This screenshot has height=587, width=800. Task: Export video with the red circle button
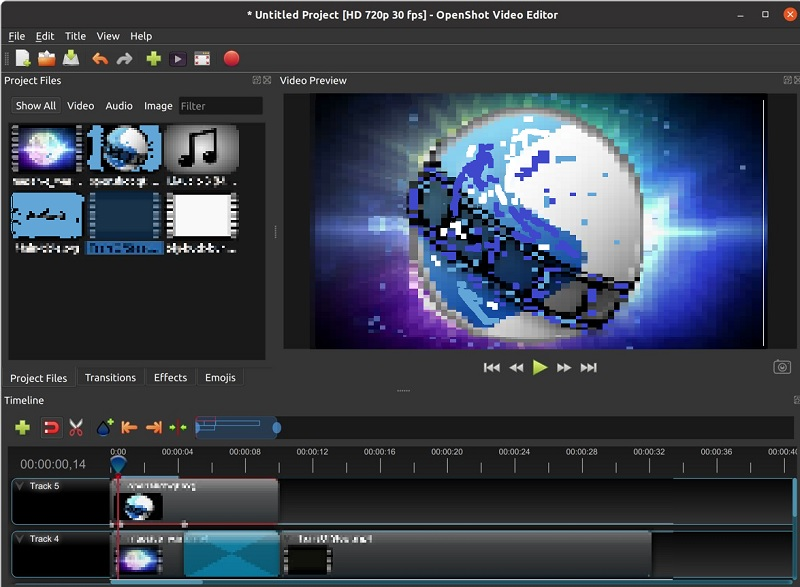click(x=231, y=59)
